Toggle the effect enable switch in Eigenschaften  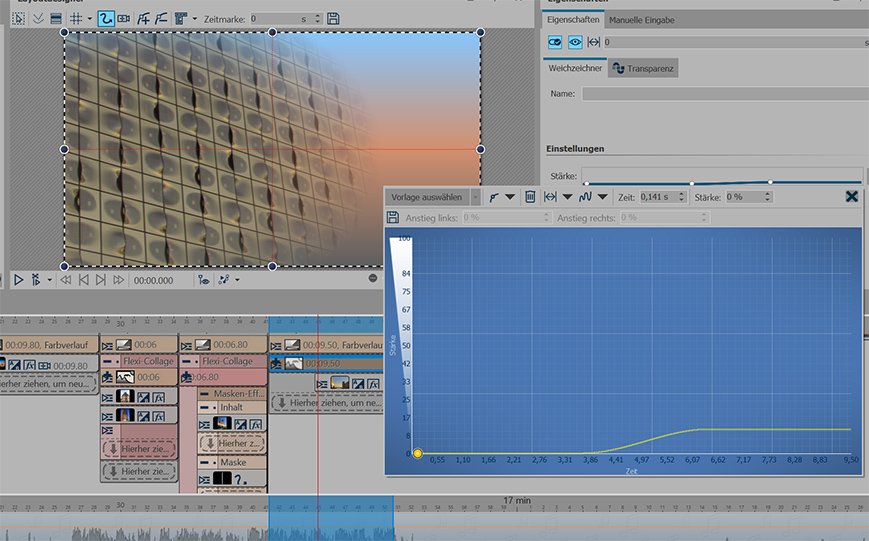[x=555, y=42]
